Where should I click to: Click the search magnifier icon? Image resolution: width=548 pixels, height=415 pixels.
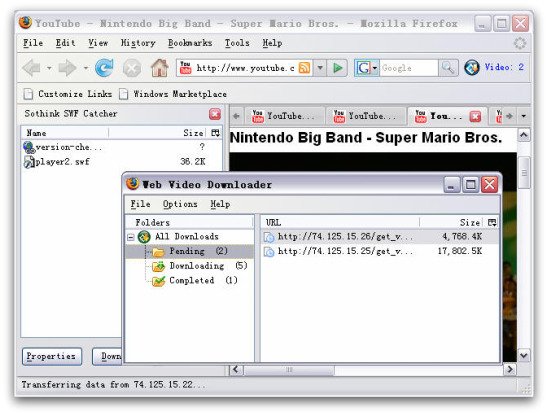coord(448,68)
